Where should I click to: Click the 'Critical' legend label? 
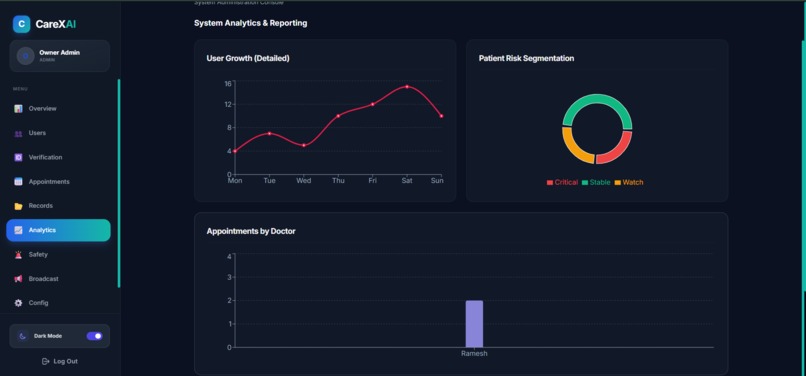[x=566, y=183]
